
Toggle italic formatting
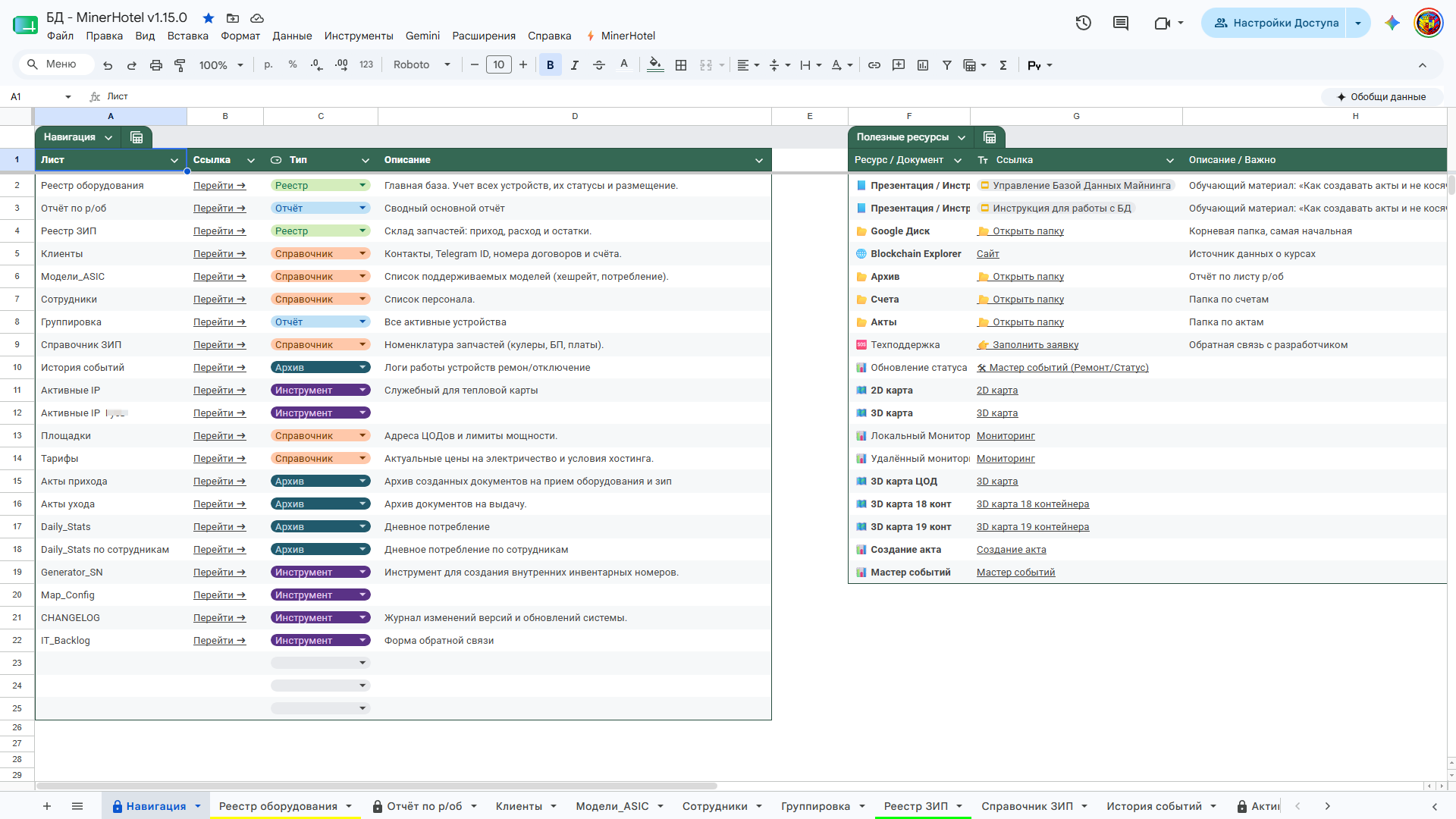(575, 65)
